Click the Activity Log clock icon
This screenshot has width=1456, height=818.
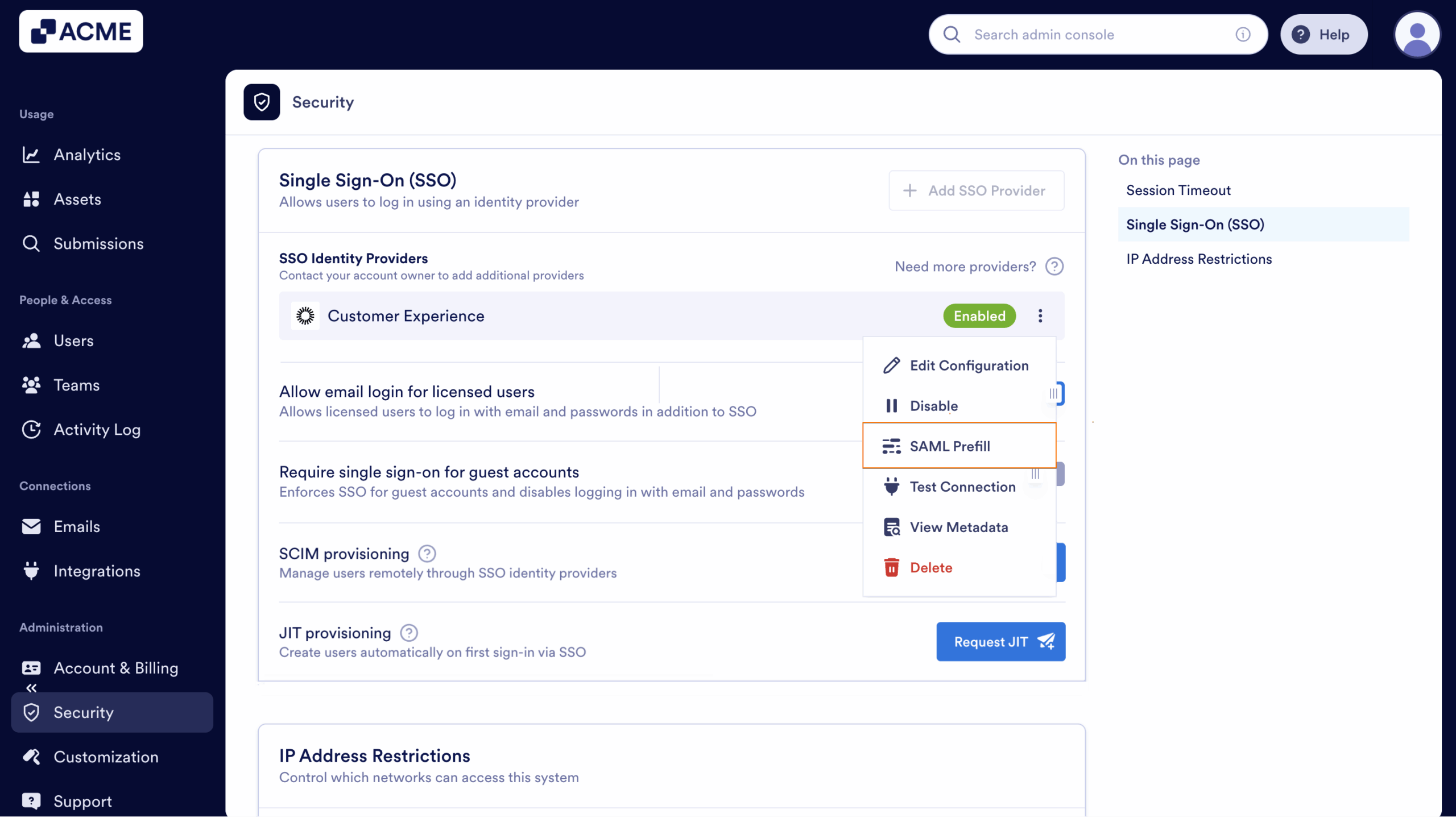32,430
